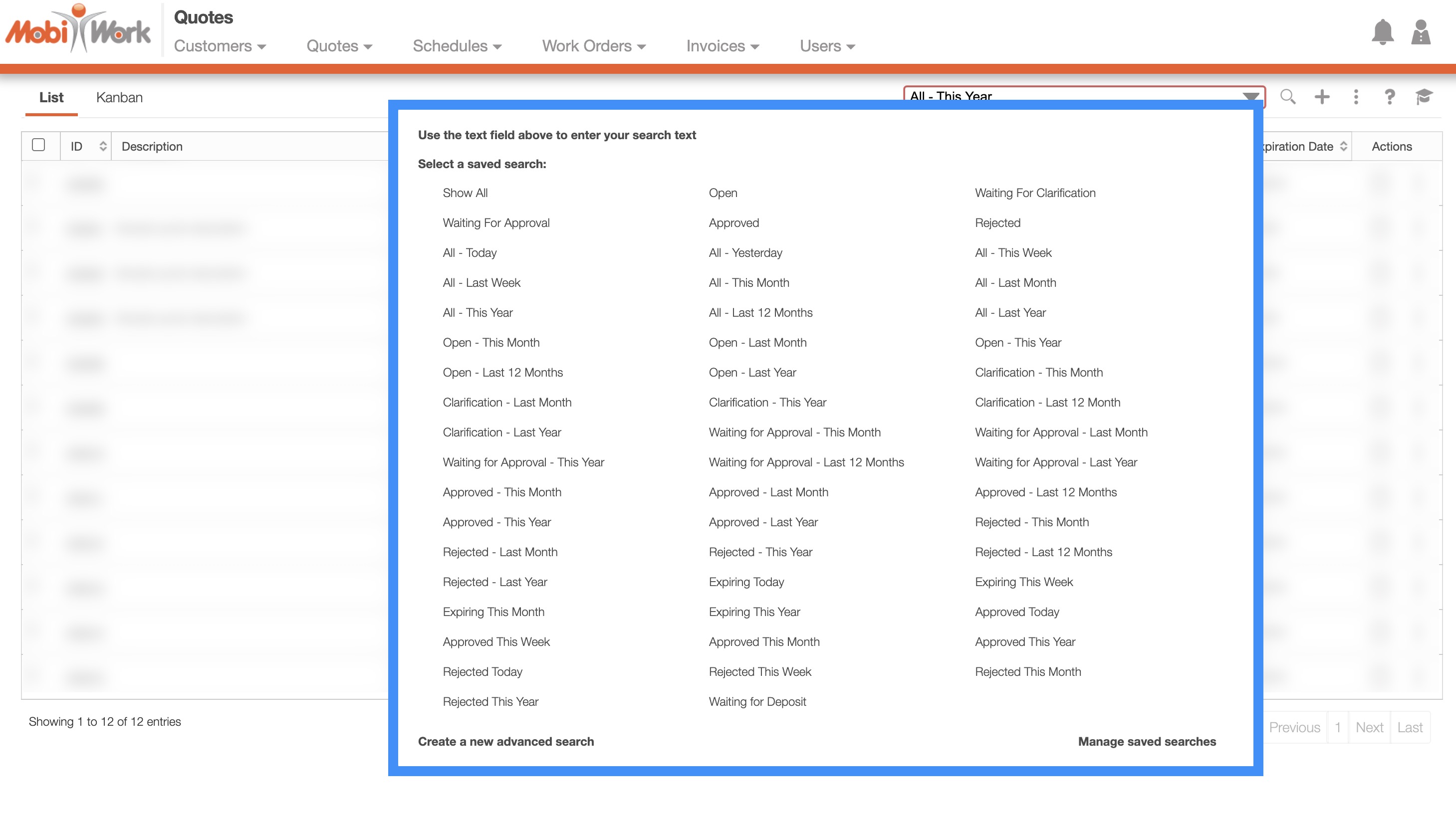Viewport: 1456px width, 830px height.
Task: Sort by the ID column arrows
Action: [x=103, y=147]
